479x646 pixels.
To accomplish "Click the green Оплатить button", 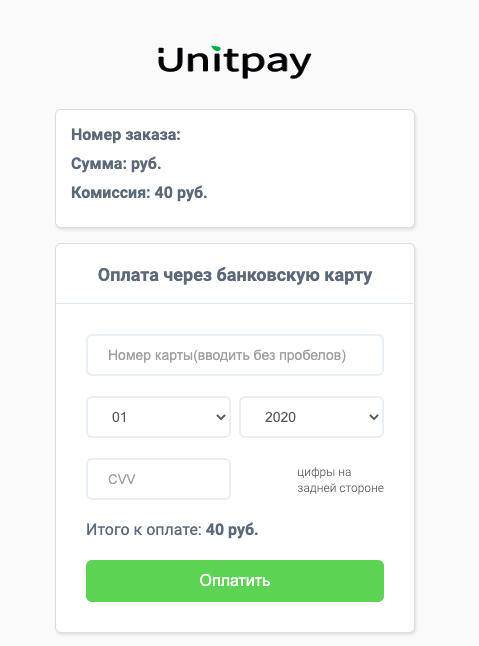I will click(235, 581).
